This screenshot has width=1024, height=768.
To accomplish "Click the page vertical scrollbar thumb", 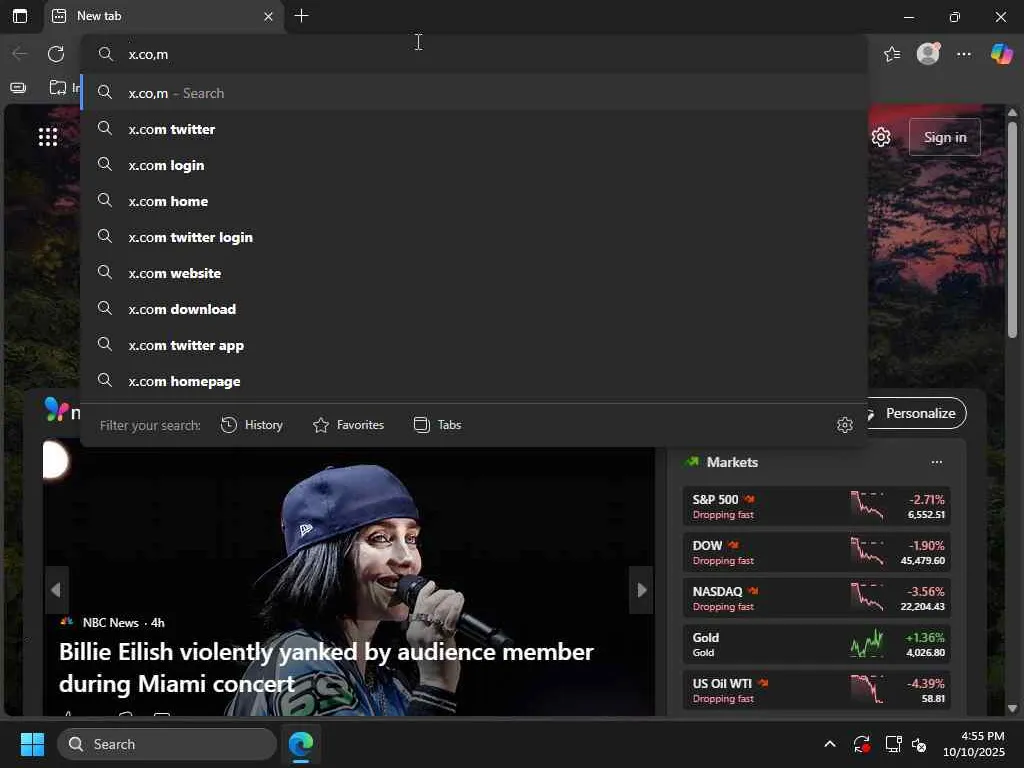I will click(x=1012, y=229).
